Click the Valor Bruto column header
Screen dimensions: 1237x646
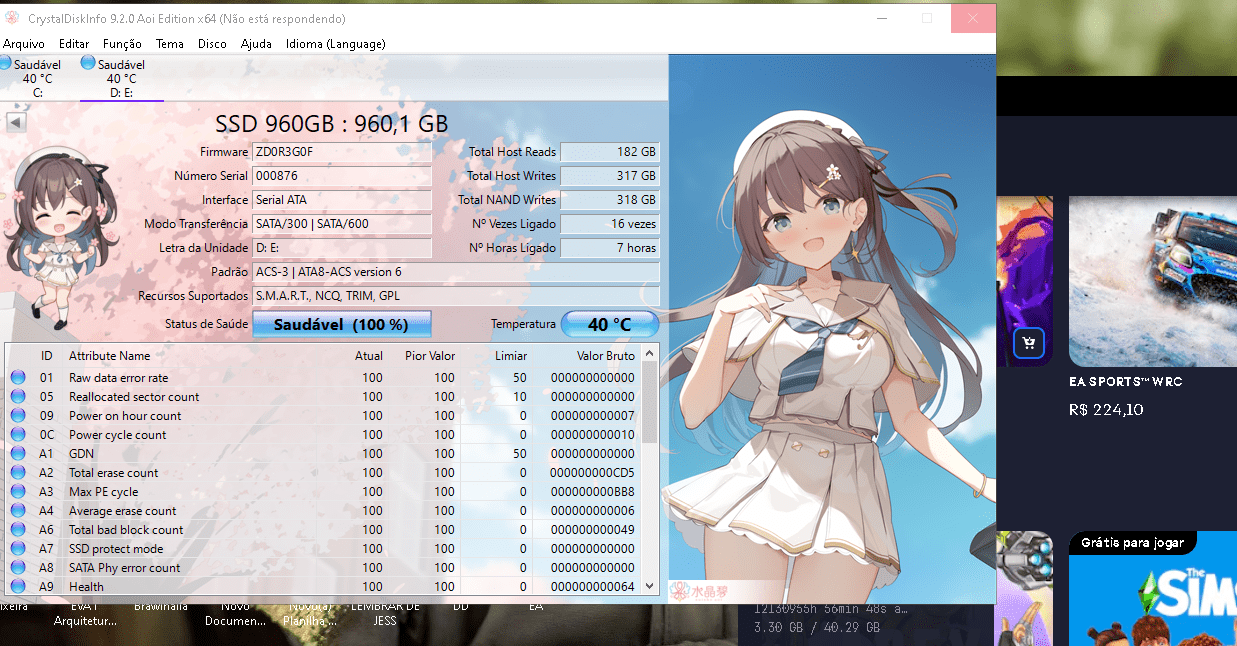(x=606, y=356)
